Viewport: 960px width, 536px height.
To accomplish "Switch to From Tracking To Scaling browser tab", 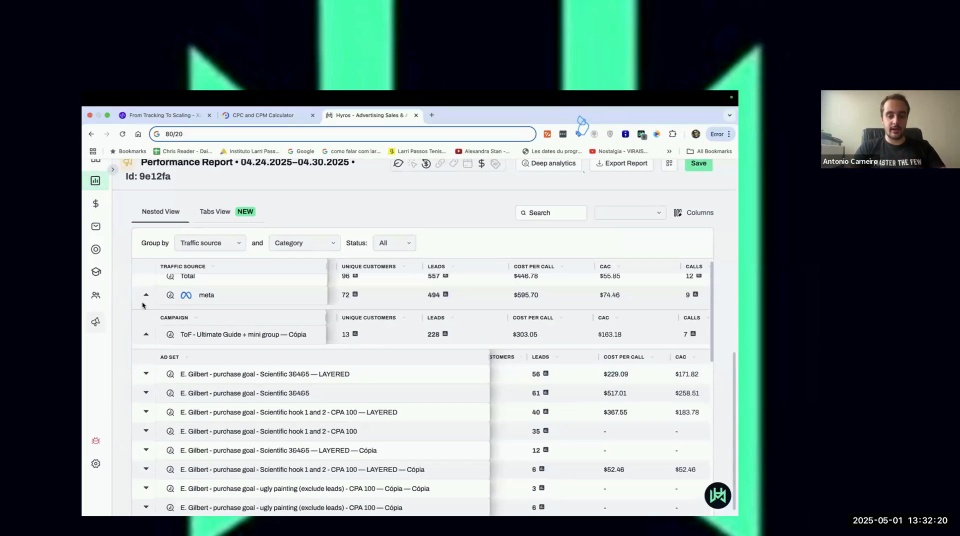I will (x=164, y=115).
